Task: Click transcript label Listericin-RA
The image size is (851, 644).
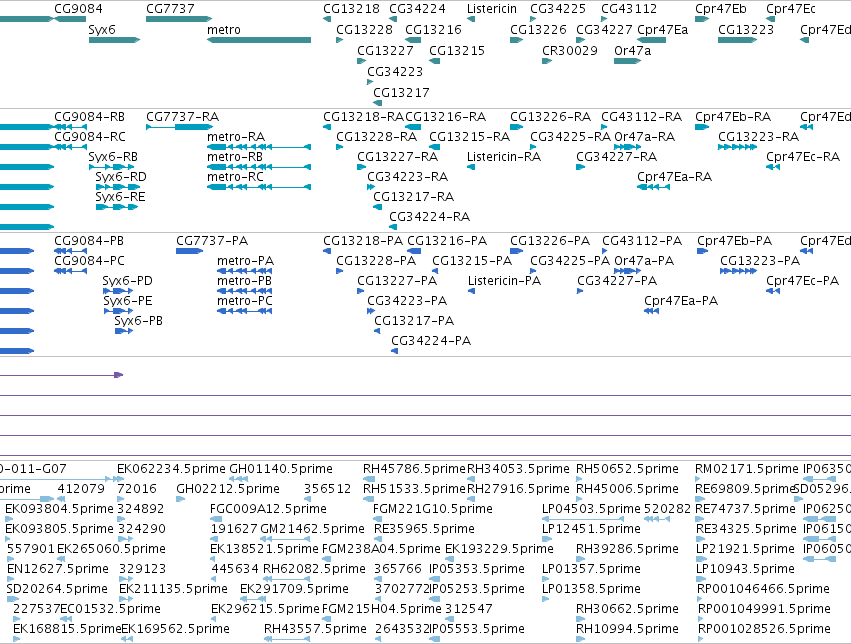Action: 504,157
